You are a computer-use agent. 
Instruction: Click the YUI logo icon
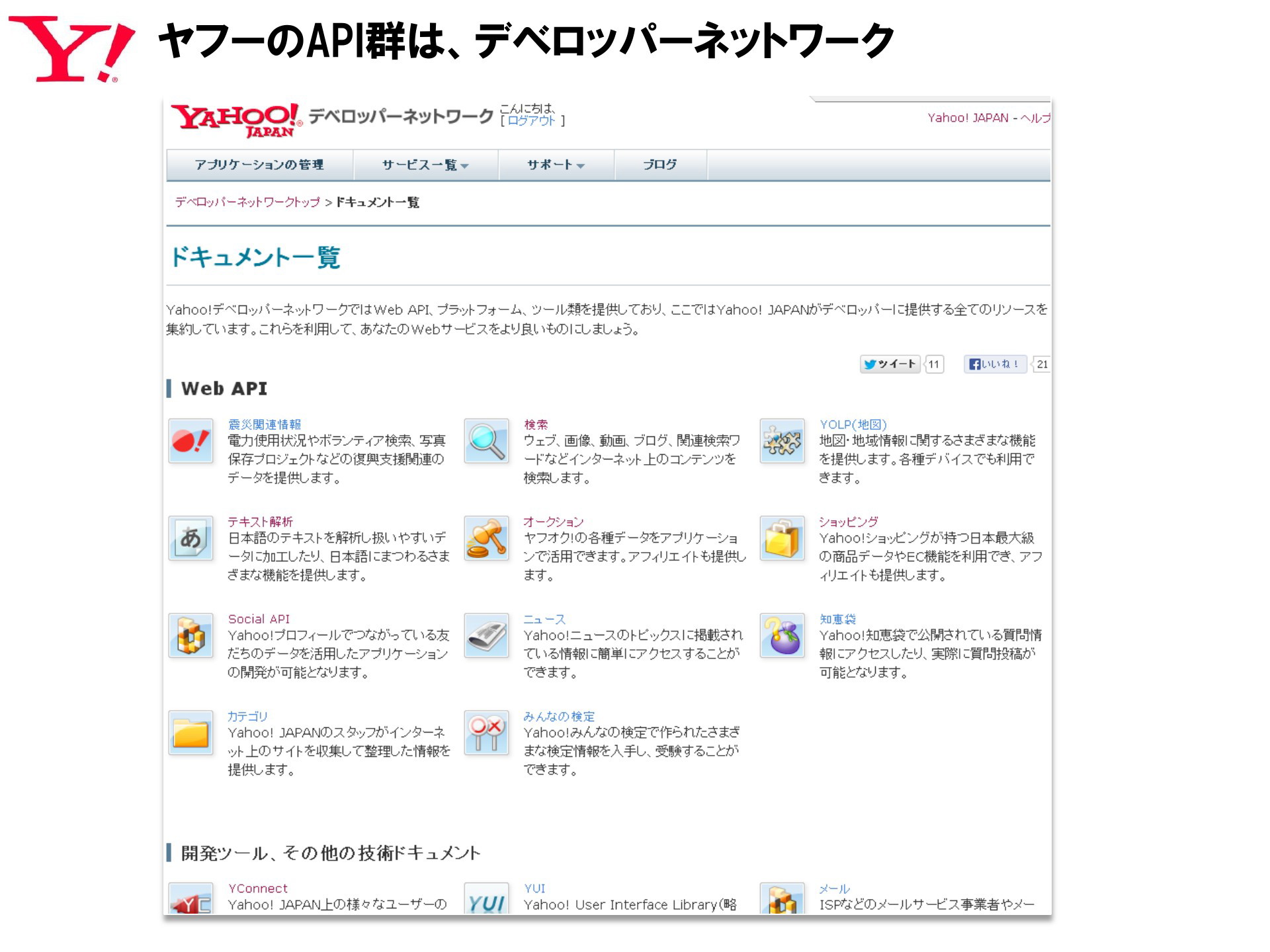pos(486,898)
